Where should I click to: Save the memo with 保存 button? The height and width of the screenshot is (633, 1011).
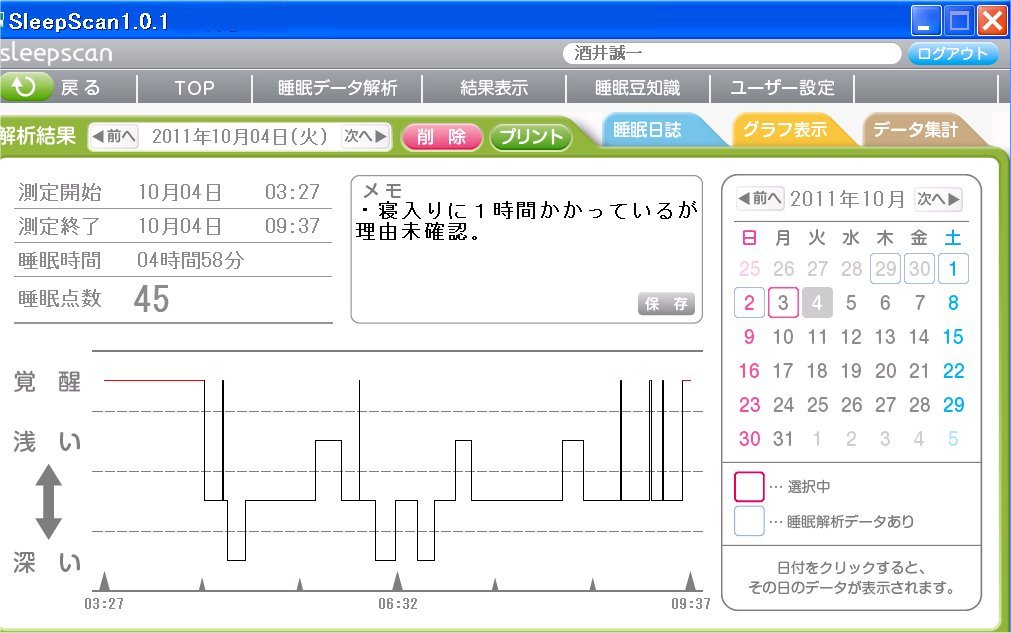pos(666,305)
